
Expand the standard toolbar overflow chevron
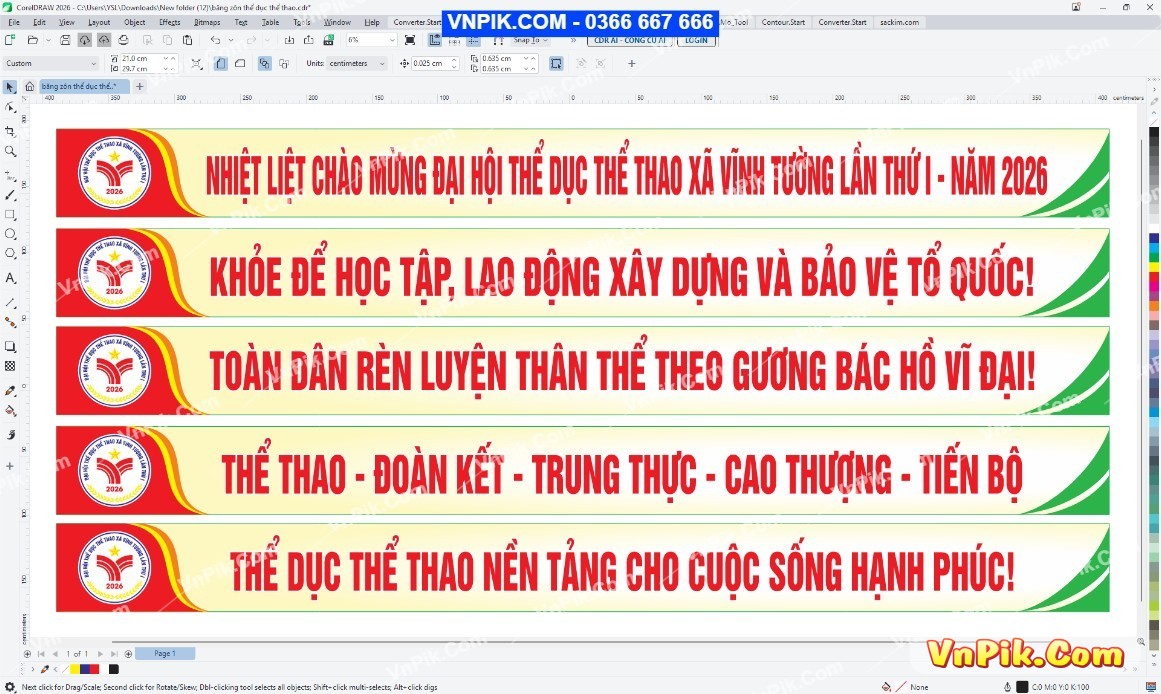[573, 40]
